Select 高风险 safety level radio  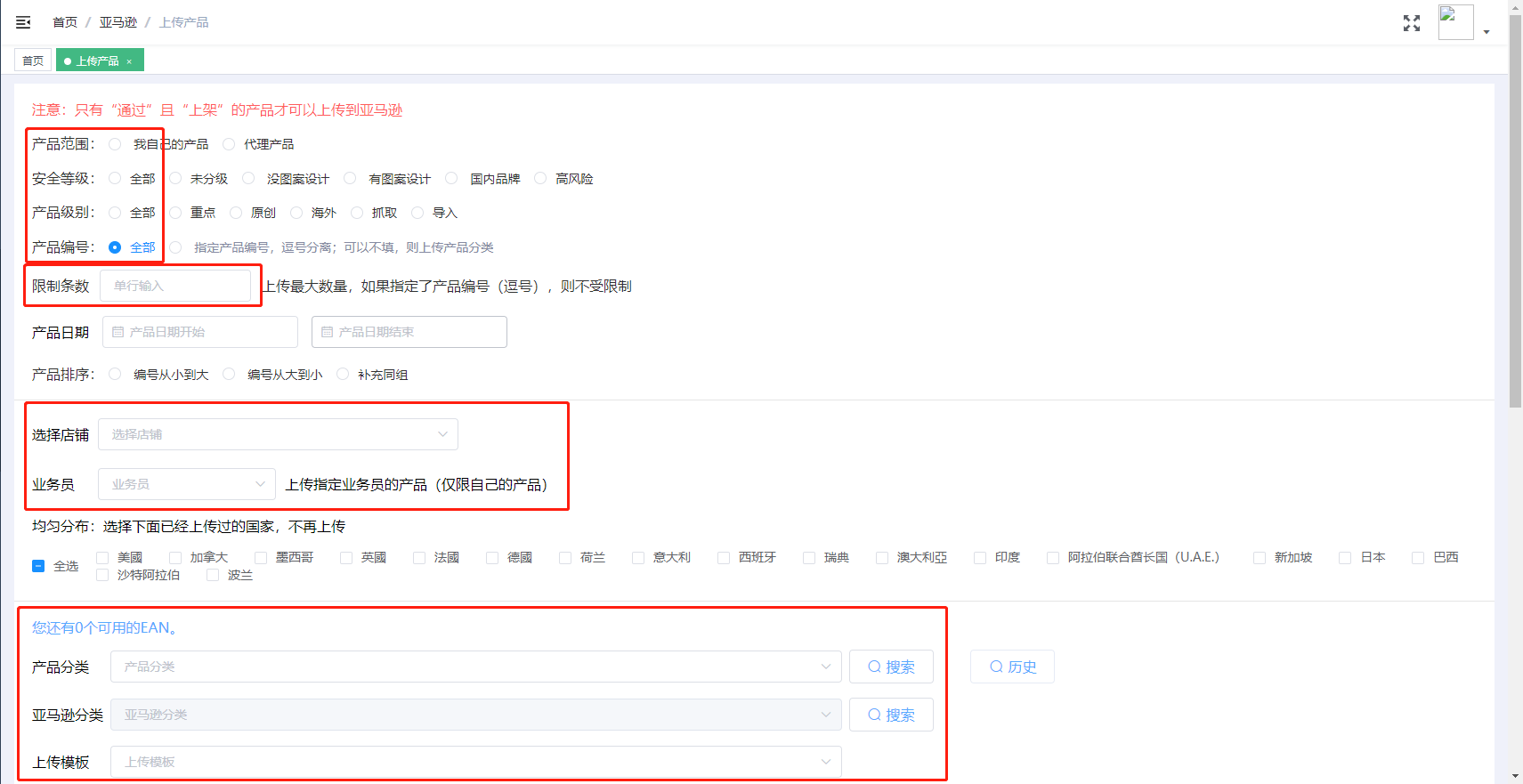pyautogui.click(x=540, y=179)
